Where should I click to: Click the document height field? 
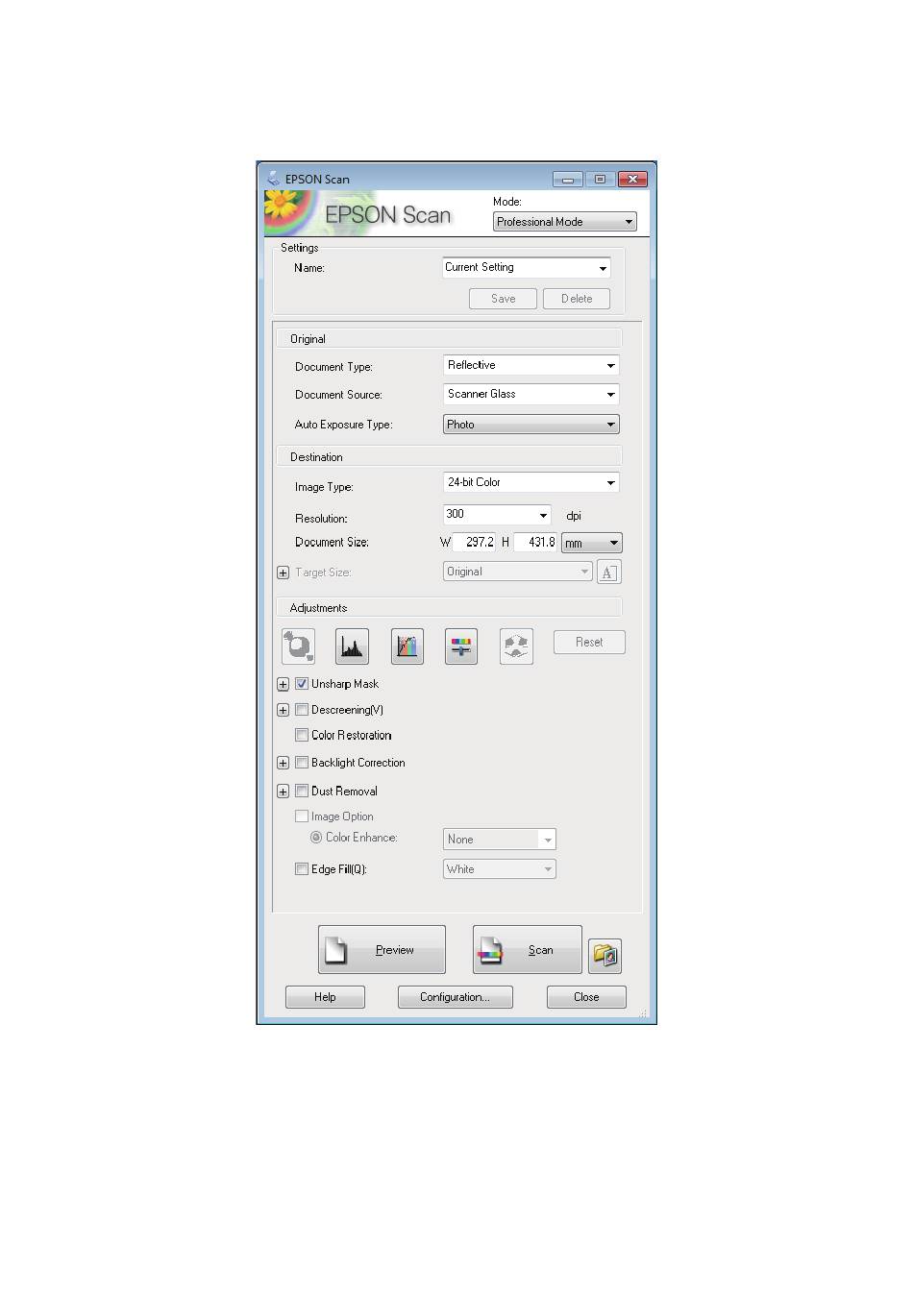(536, 543)
